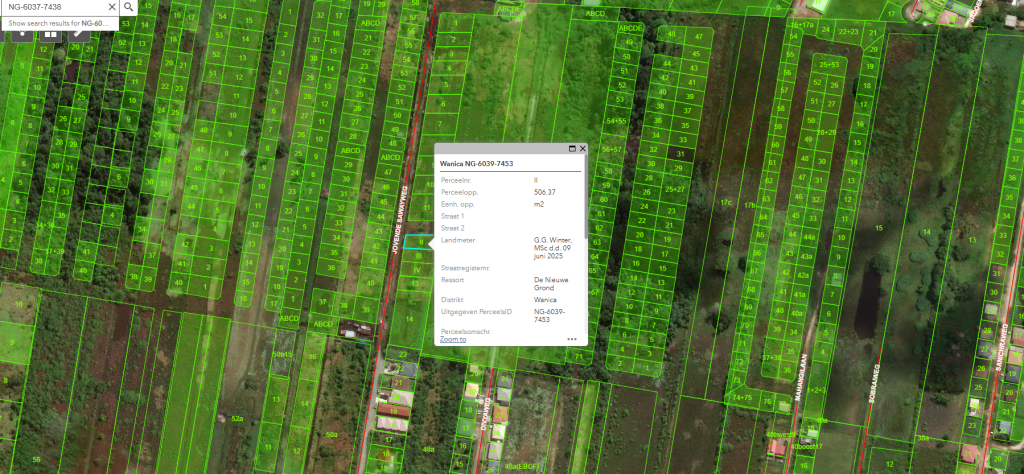
Task: Clear the search box text
Action: 110,7
